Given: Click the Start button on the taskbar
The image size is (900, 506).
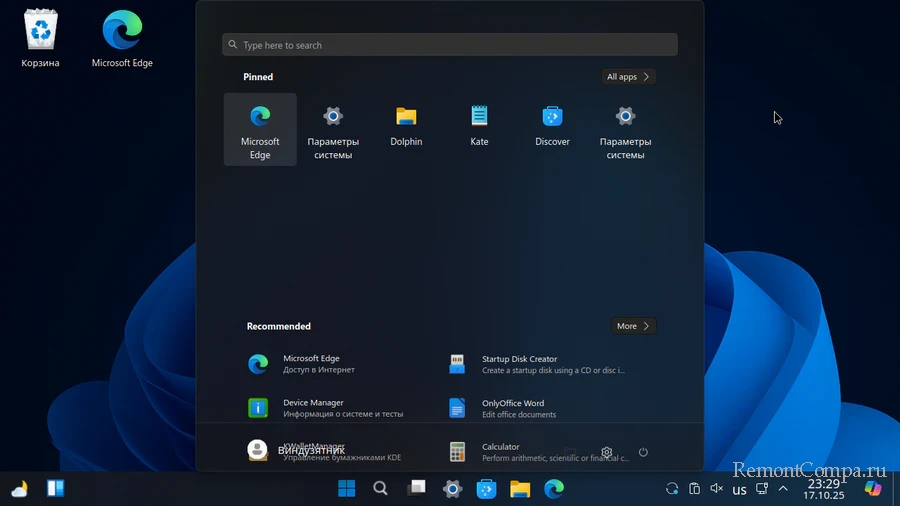Looking at the screenshot, I should (346, 489).
